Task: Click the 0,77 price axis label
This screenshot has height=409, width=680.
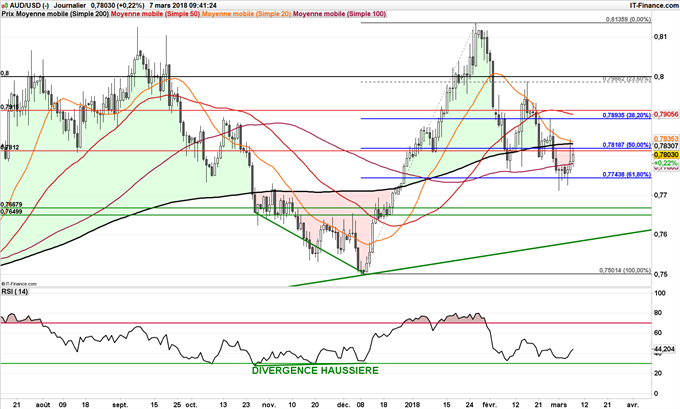Action: click(660, 195)
